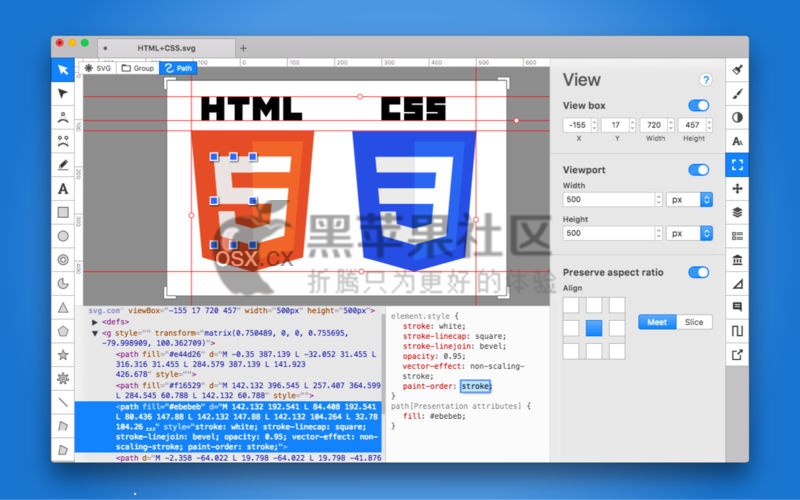This screenshot has width=800, height=500.
Task: Open the Fill paint panel
Action: [x=737, y=70]
